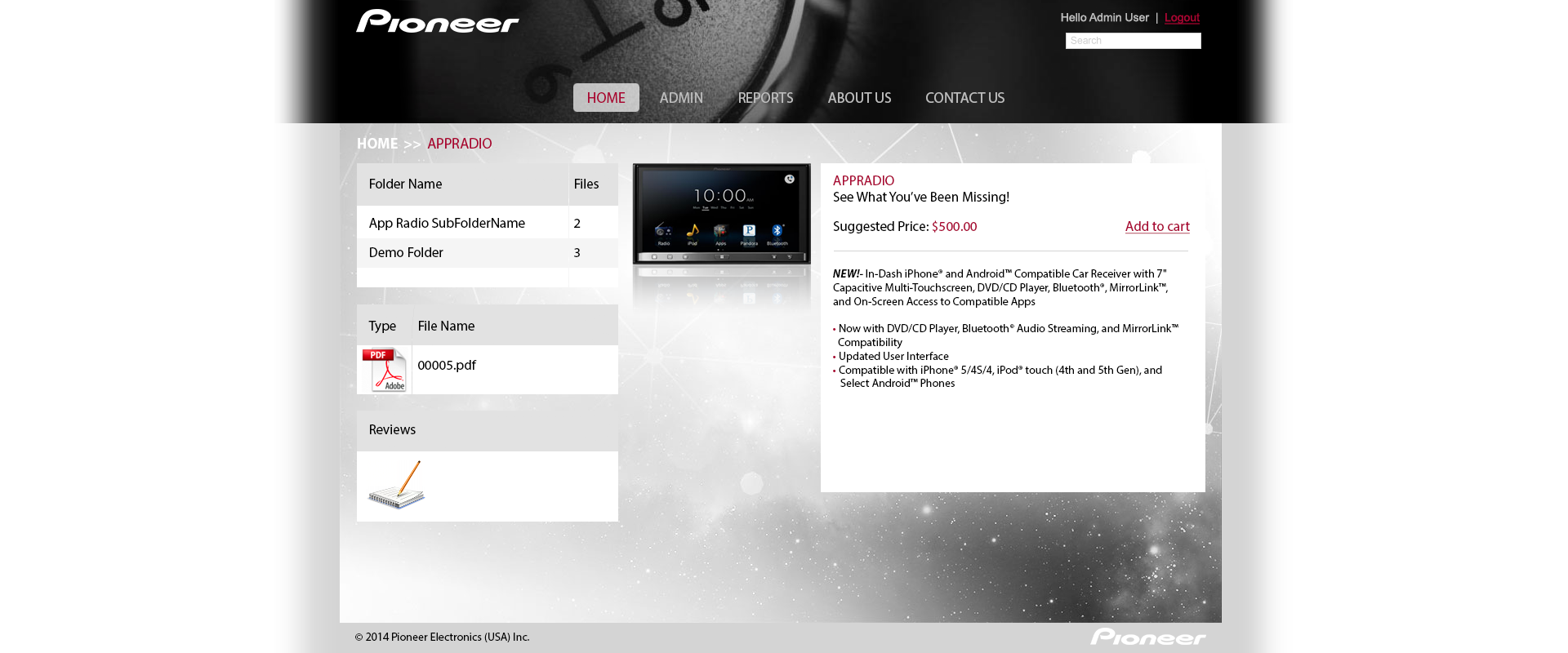
Task: Click the Logout link
Action: pyautogui.click(x=1182, y=18)
